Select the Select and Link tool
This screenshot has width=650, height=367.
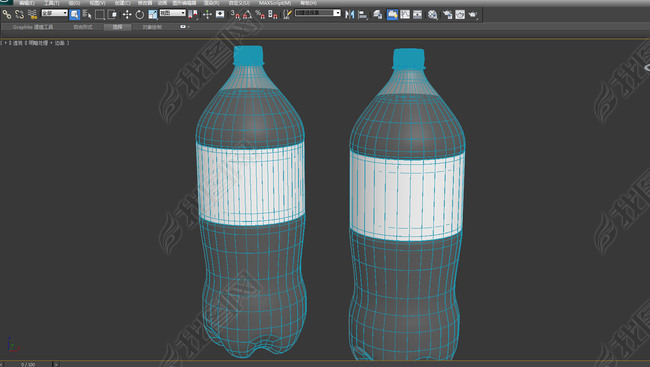[x=7, y=15]
